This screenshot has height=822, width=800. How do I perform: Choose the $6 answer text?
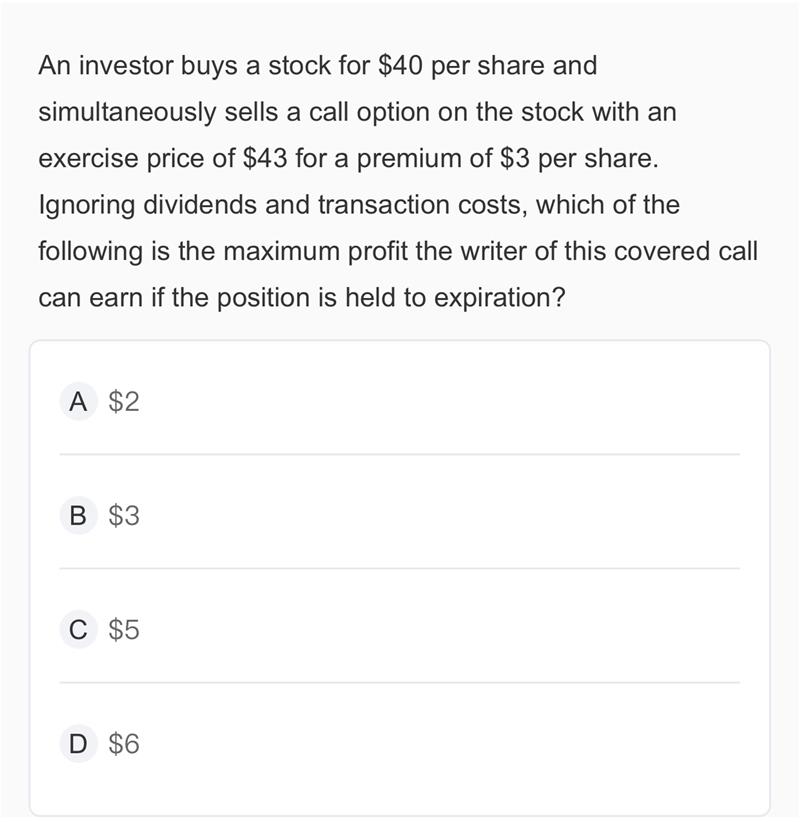[124, 744]
